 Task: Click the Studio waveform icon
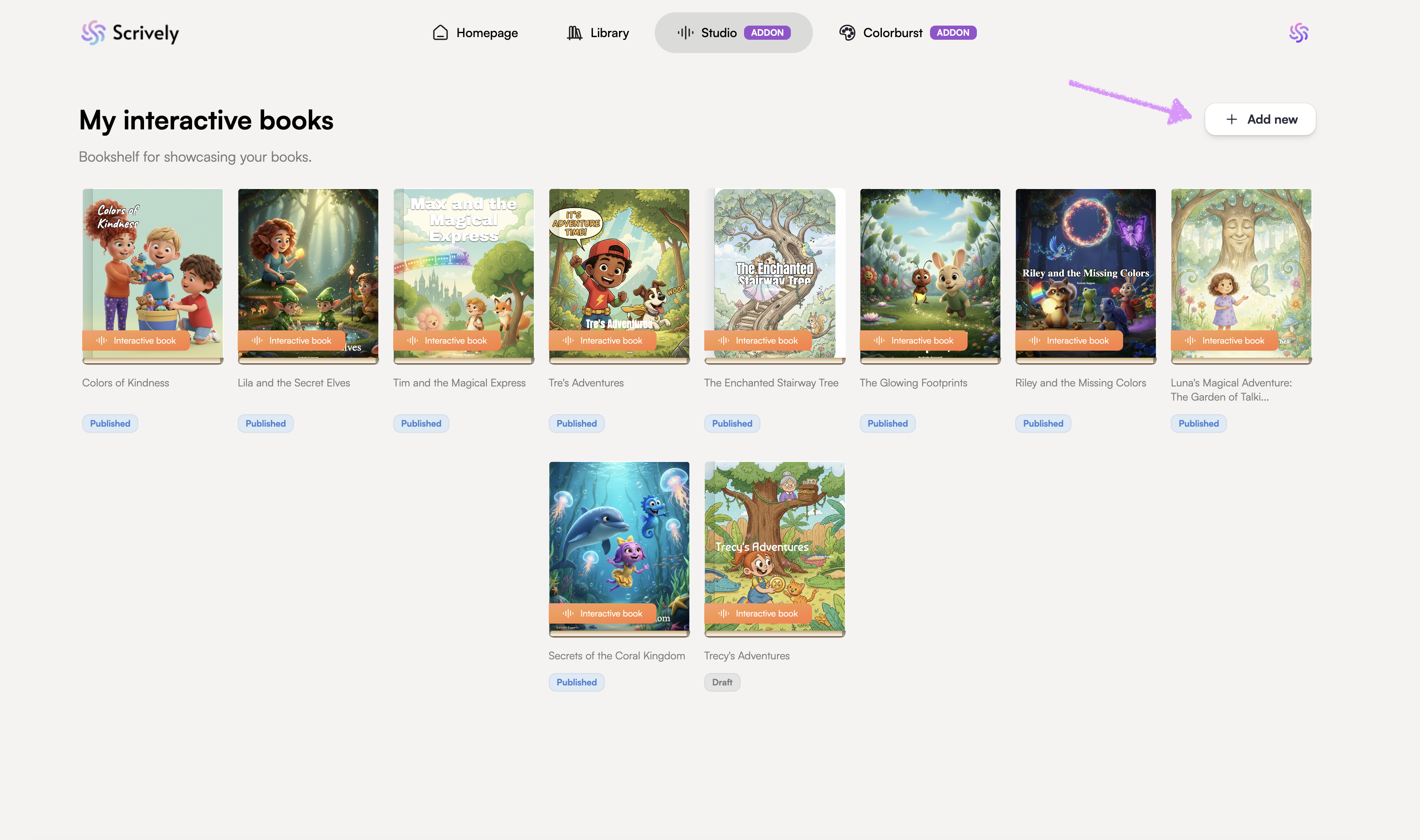[685, 33]
